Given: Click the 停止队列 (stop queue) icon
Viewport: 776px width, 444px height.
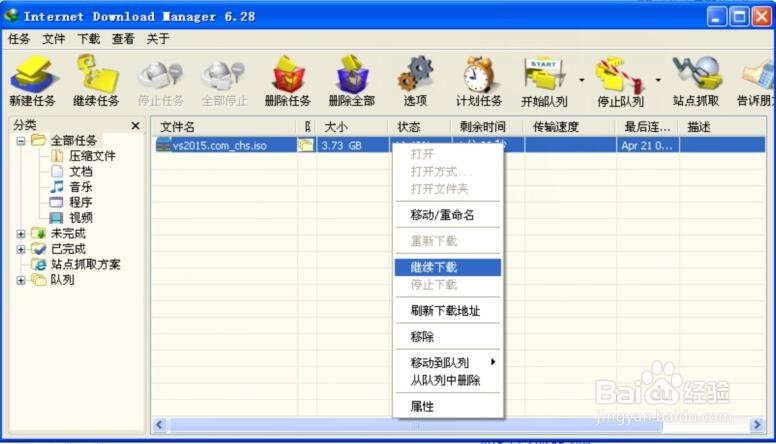Looking at the screenshot, I should tap(620, 80).
